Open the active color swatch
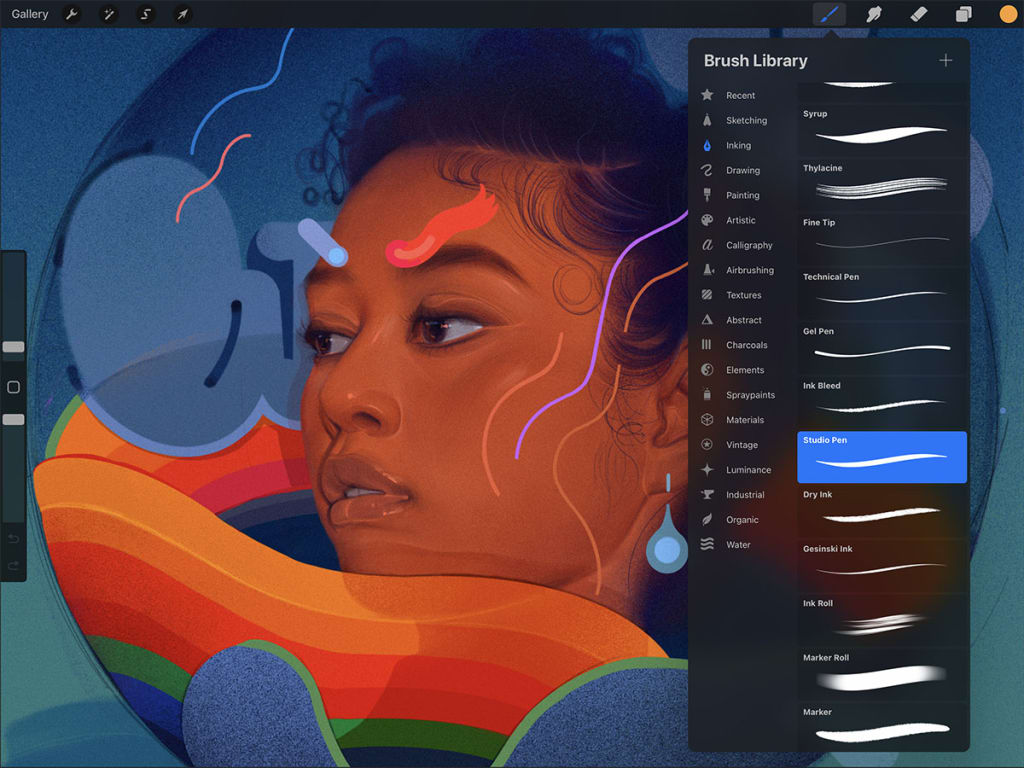 [x=1007, y=14]
